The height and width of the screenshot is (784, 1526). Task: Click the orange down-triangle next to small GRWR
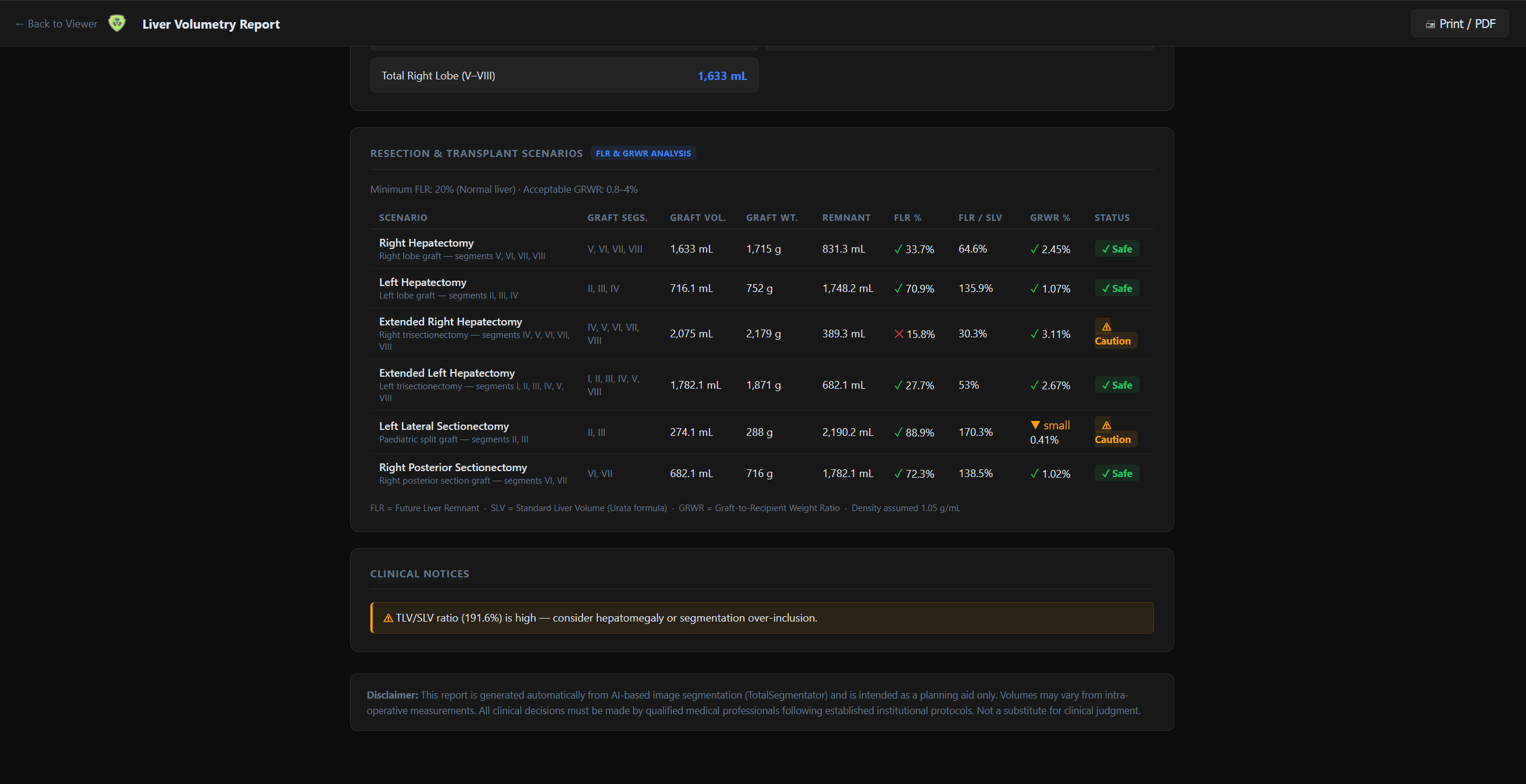1035,425
